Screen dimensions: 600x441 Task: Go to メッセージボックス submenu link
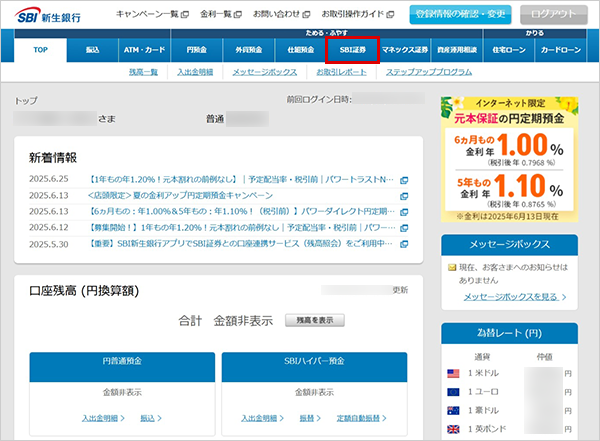tap(265, 72)
